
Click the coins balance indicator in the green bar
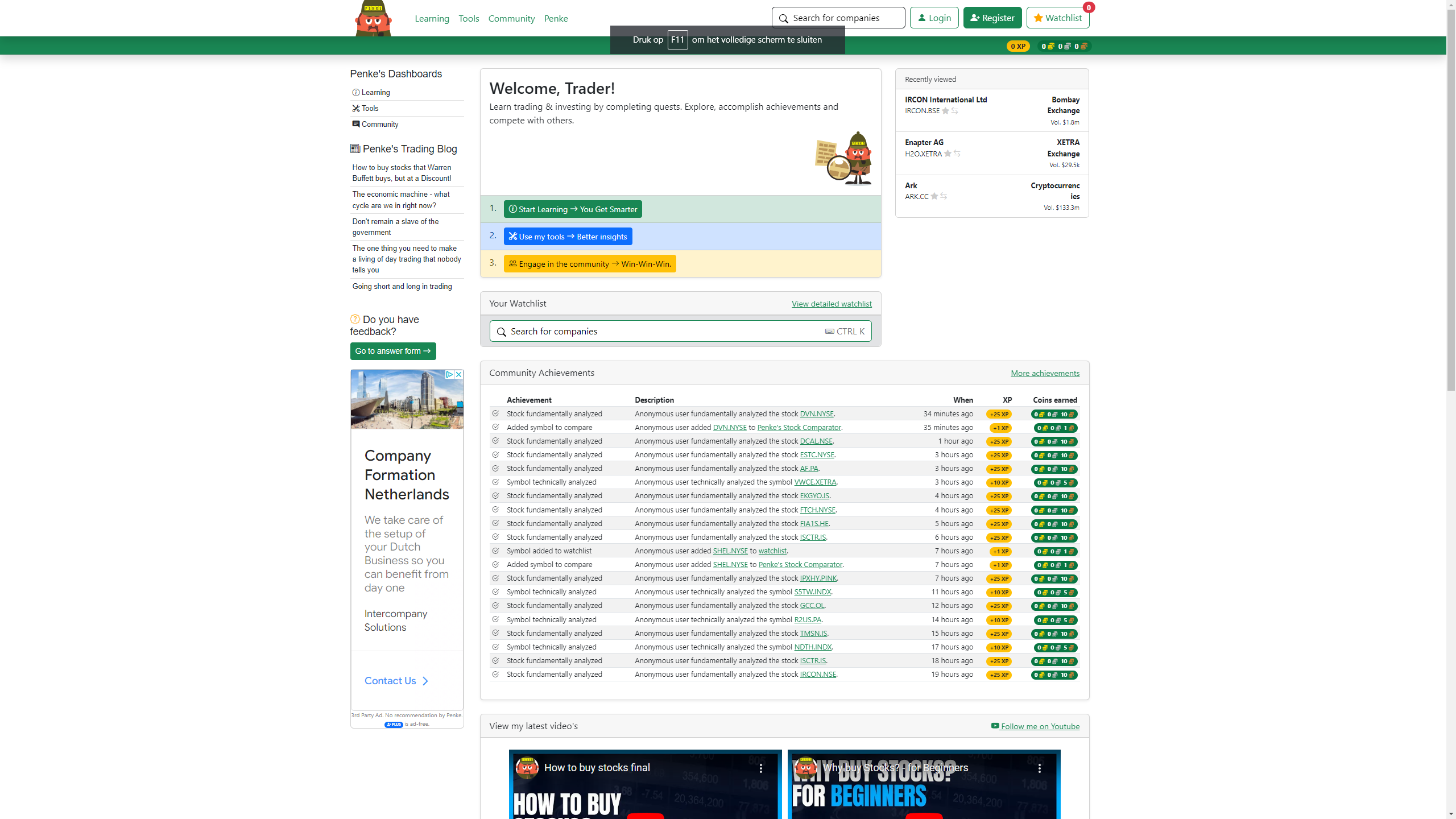click(x=1064, y=46)
